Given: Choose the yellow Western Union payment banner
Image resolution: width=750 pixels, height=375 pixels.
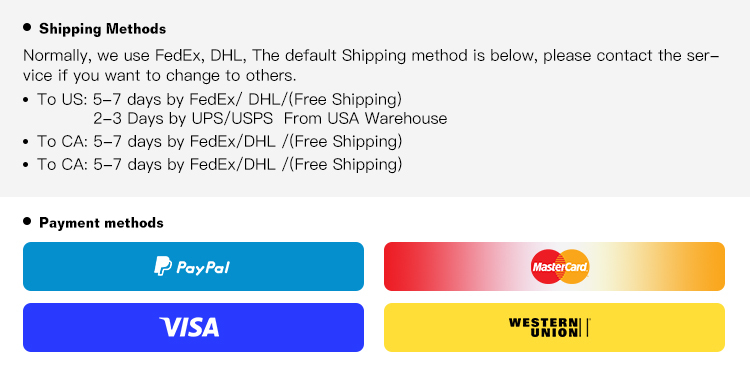Looking at the screenshot, I should pos(554,327).
